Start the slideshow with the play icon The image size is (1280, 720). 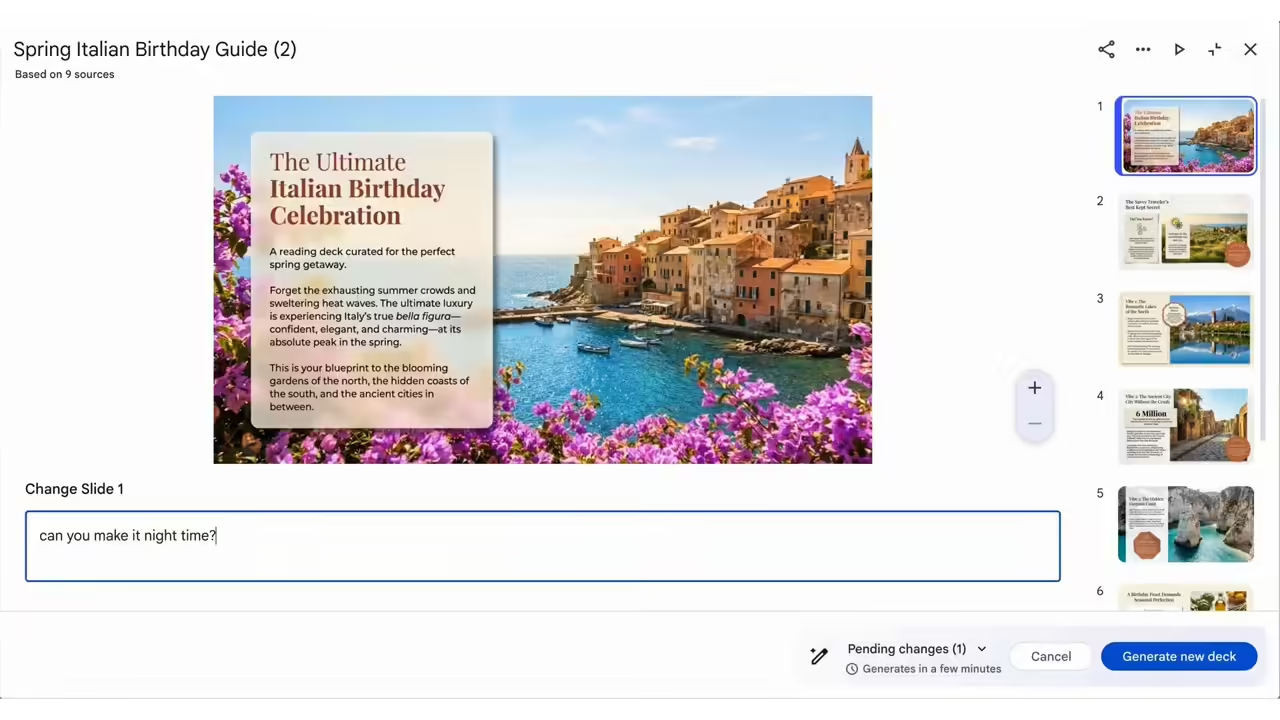(1179, 50)
